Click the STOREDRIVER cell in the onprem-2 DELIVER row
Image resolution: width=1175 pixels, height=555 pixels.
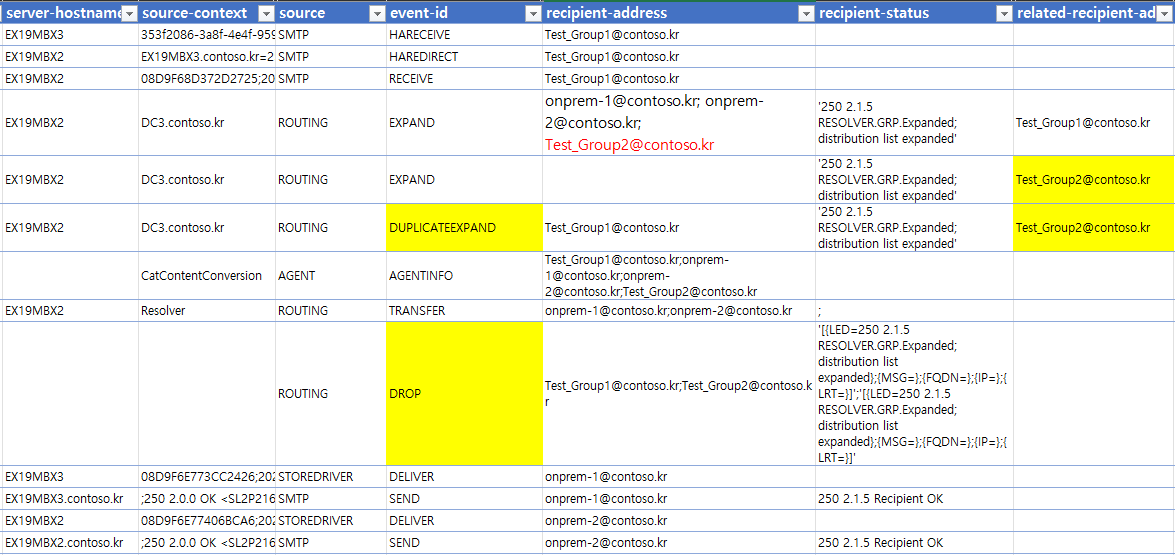pos(330,521)
